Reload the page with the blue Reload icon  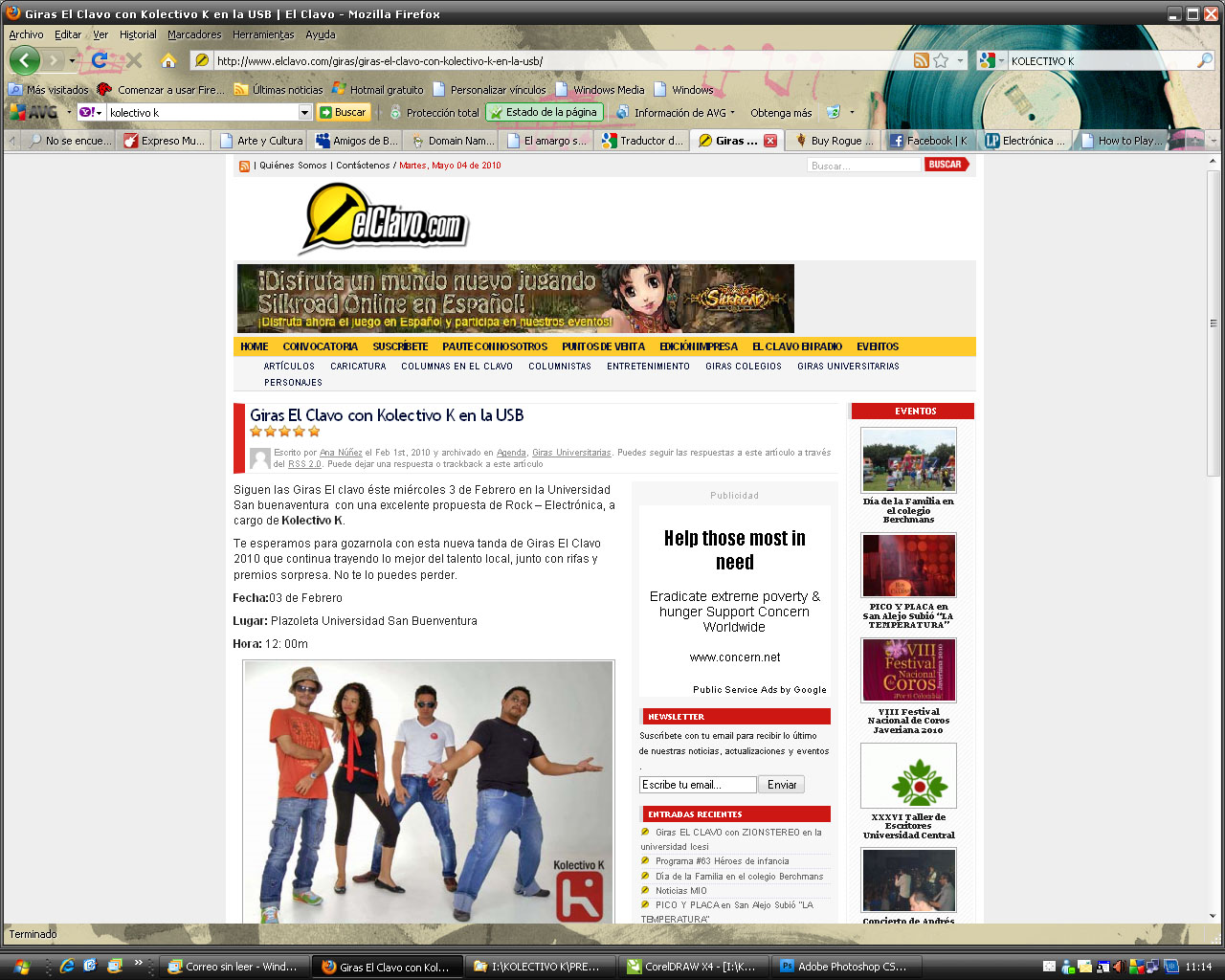click(99, 60)
